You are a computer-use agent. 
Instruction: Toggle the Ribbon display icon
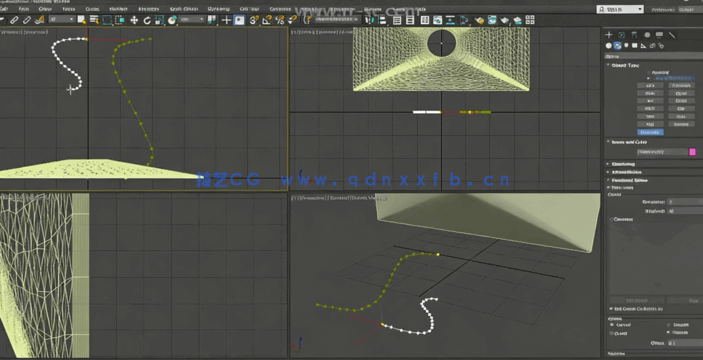425,20
